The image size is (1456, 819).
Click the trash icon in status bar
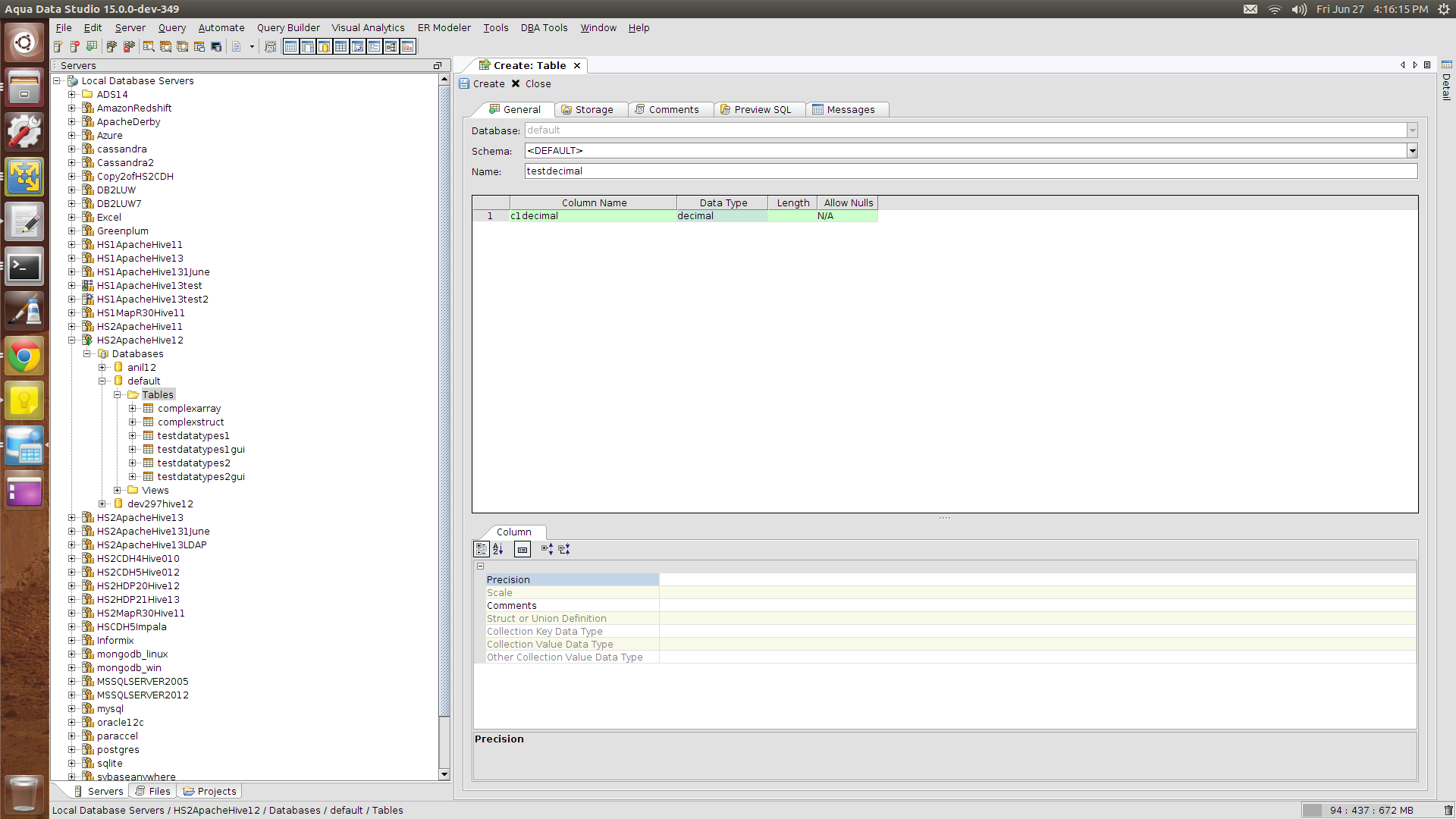1448,810
